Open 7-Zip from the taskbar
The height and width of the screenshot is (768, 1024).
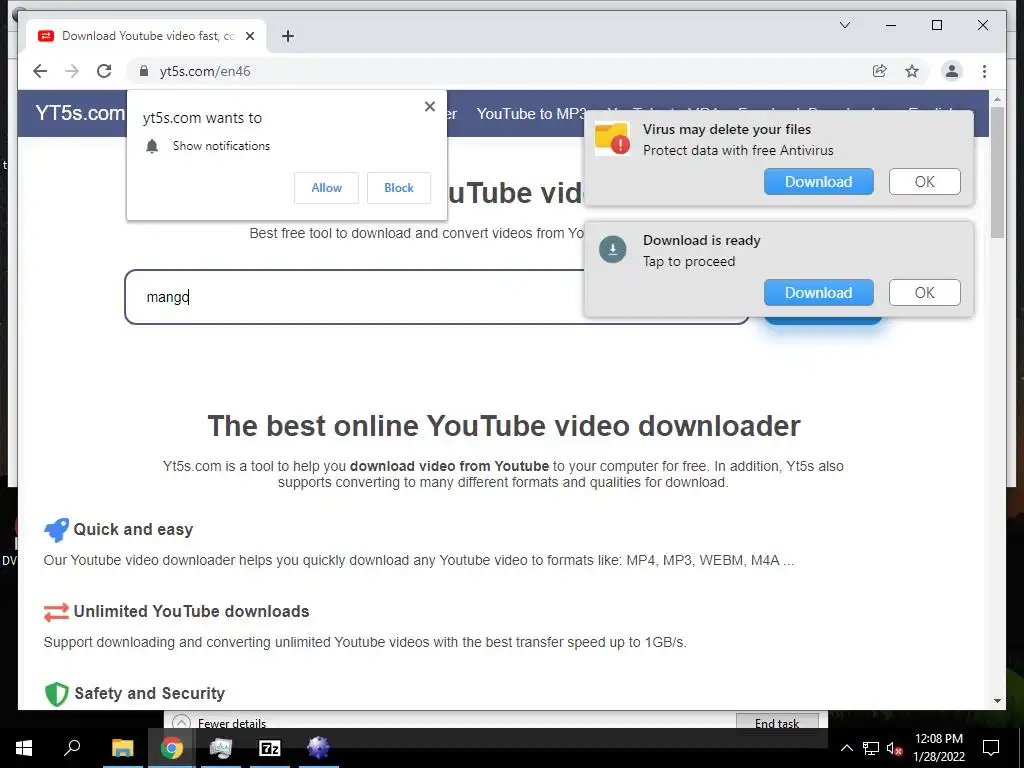pyautogui.click(x=270, y=748)
